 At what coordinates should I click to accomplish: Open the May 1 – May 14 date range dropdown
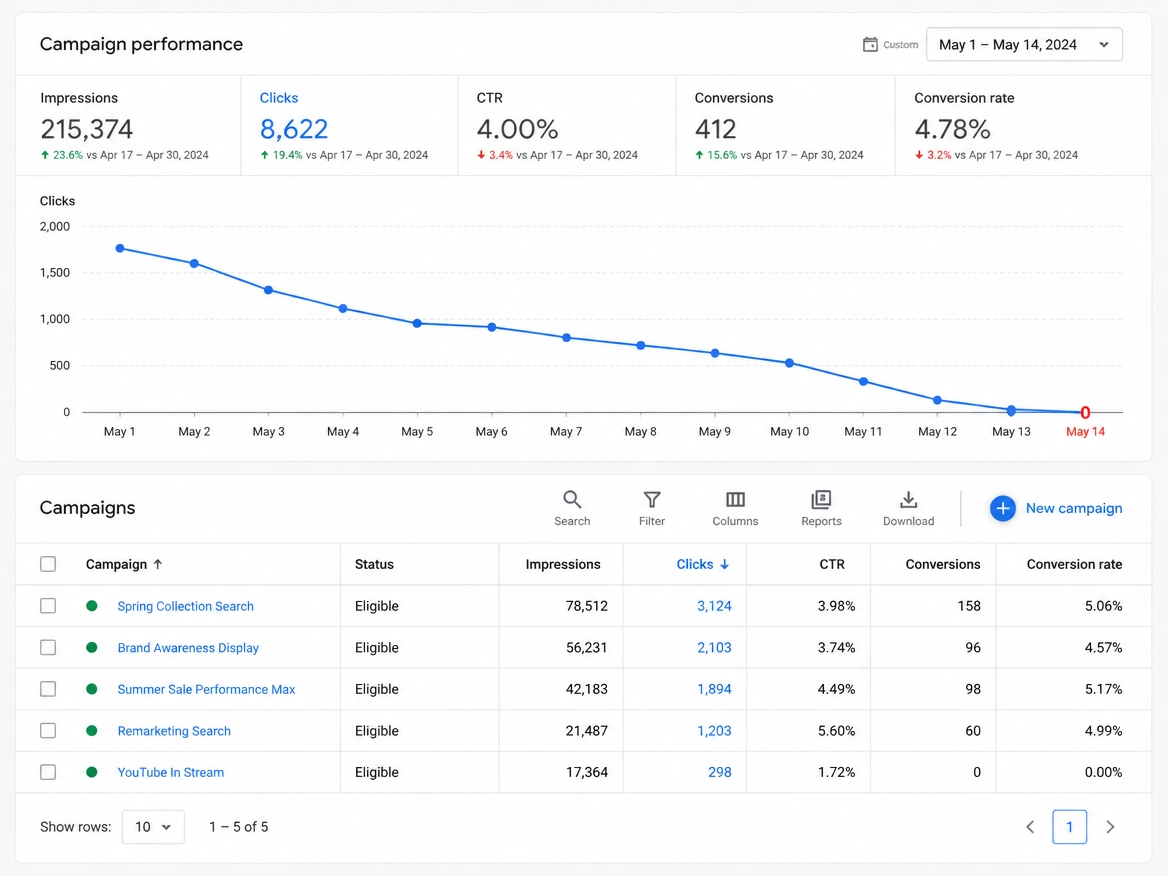1024,45
